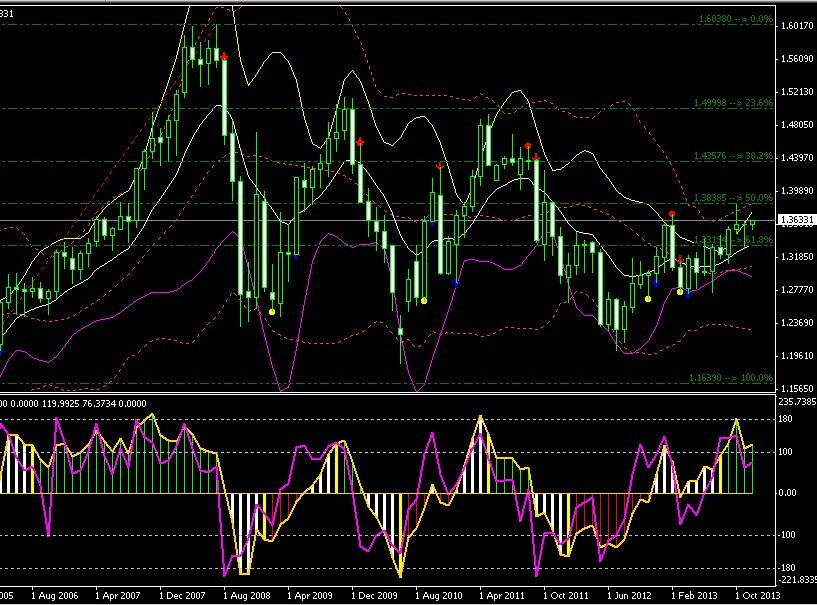The height and width of the screenshot is (605, 817).
Task: Click the 1 Apr 2011 date label
Action: pos(502,595)
